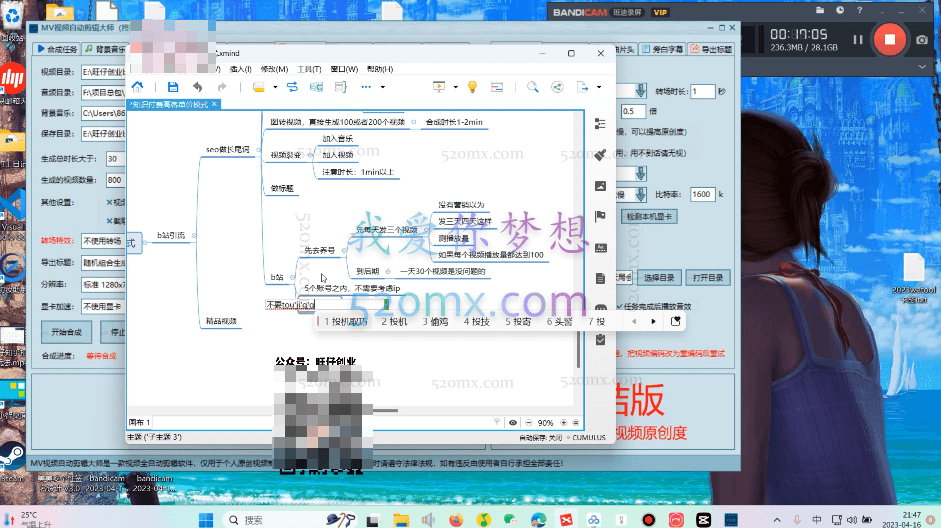Save the mind map with the disk icon
Viewport: 941px width, 528px height.
(173, 87)
